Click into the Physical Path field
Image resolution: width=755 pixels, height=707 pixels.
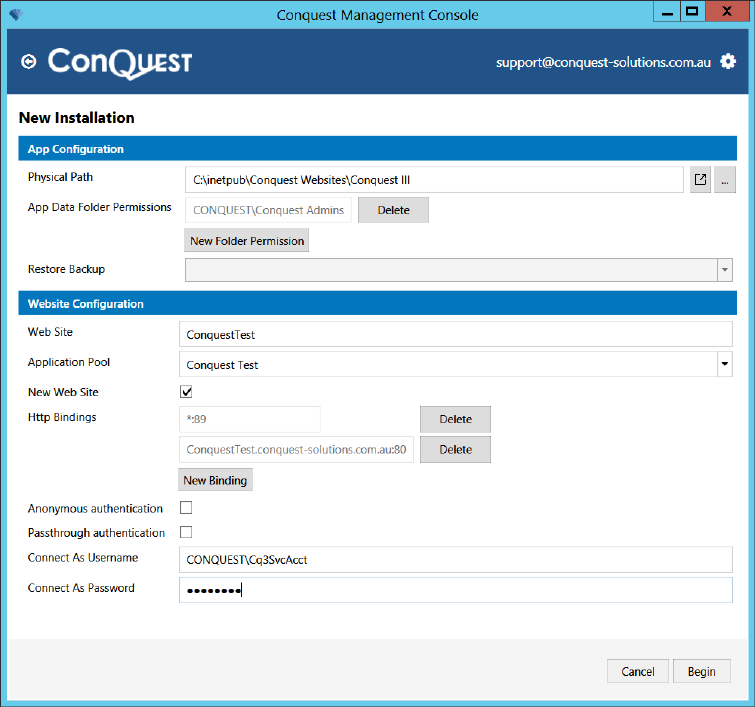(x=434, y=180)
